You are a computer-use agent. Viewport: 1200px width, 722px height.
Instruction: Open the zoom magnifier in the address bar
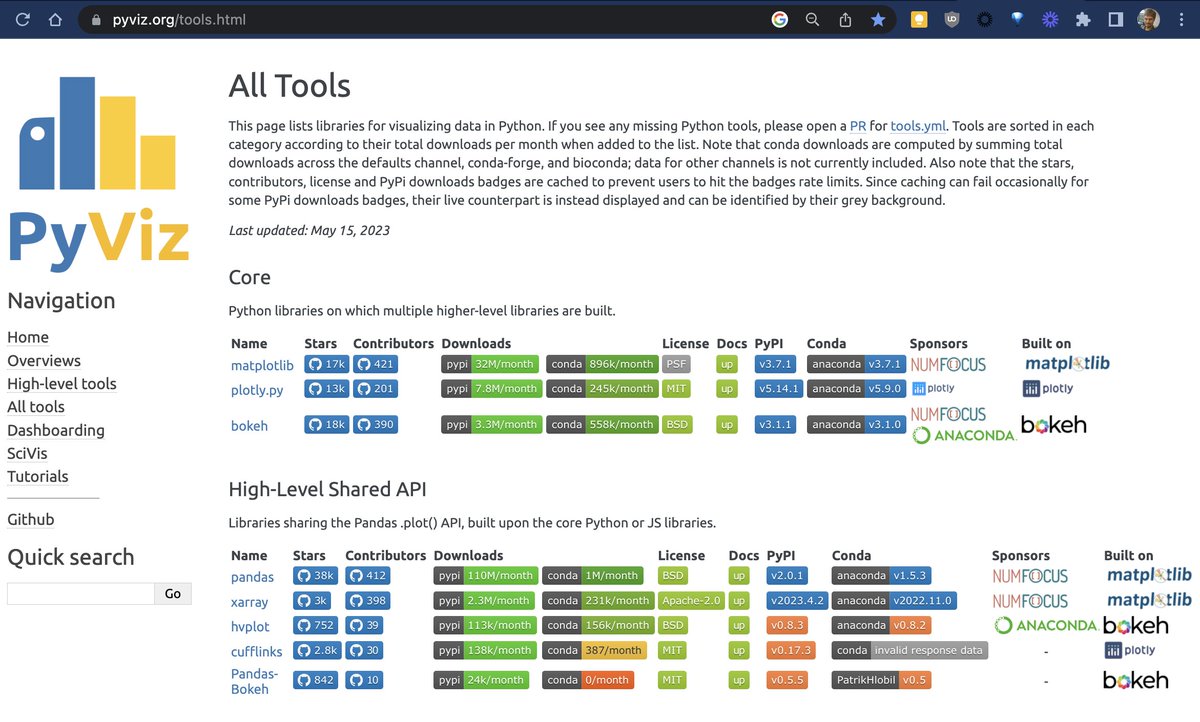click(813, 19)
